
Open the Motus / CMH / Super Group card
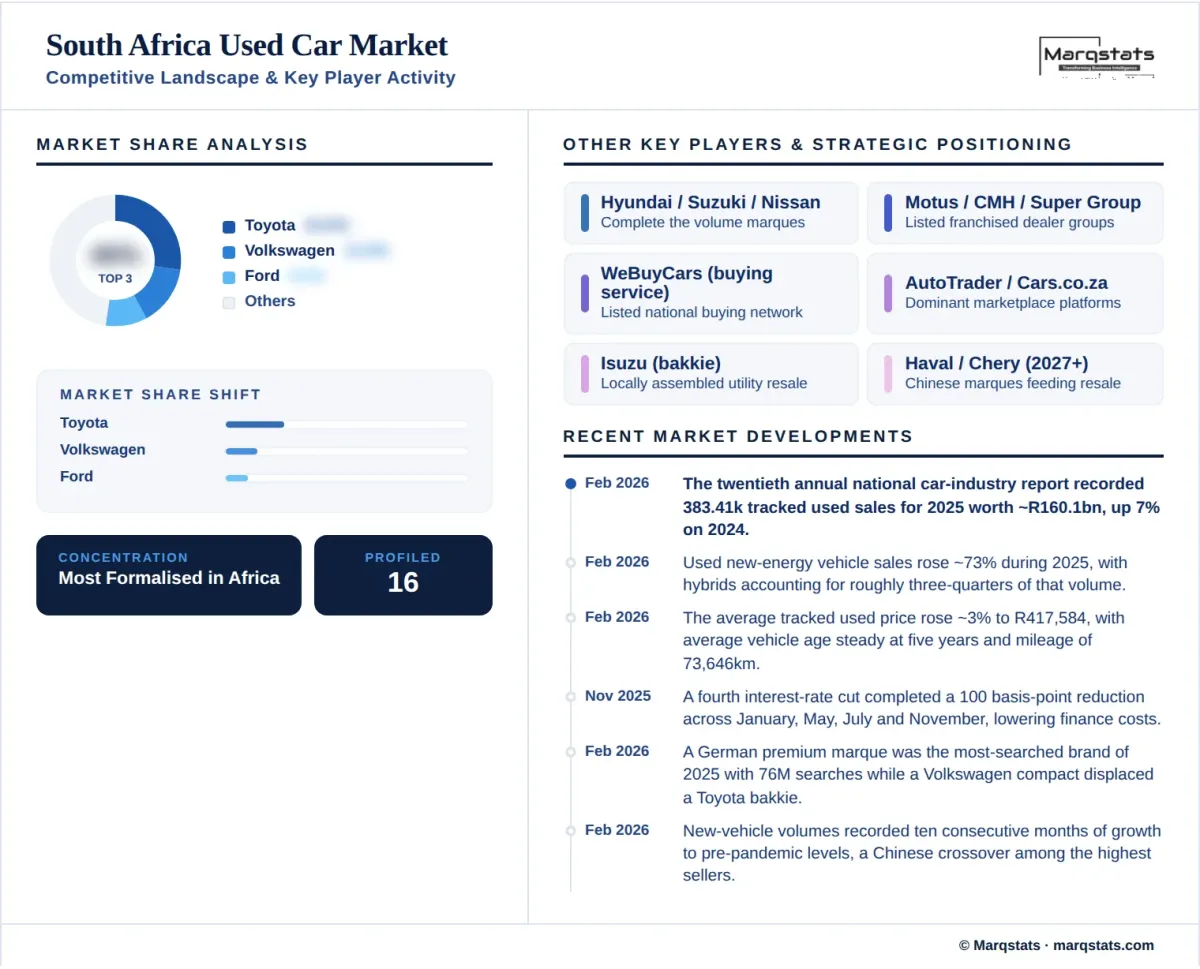(x=1015, y=212)
